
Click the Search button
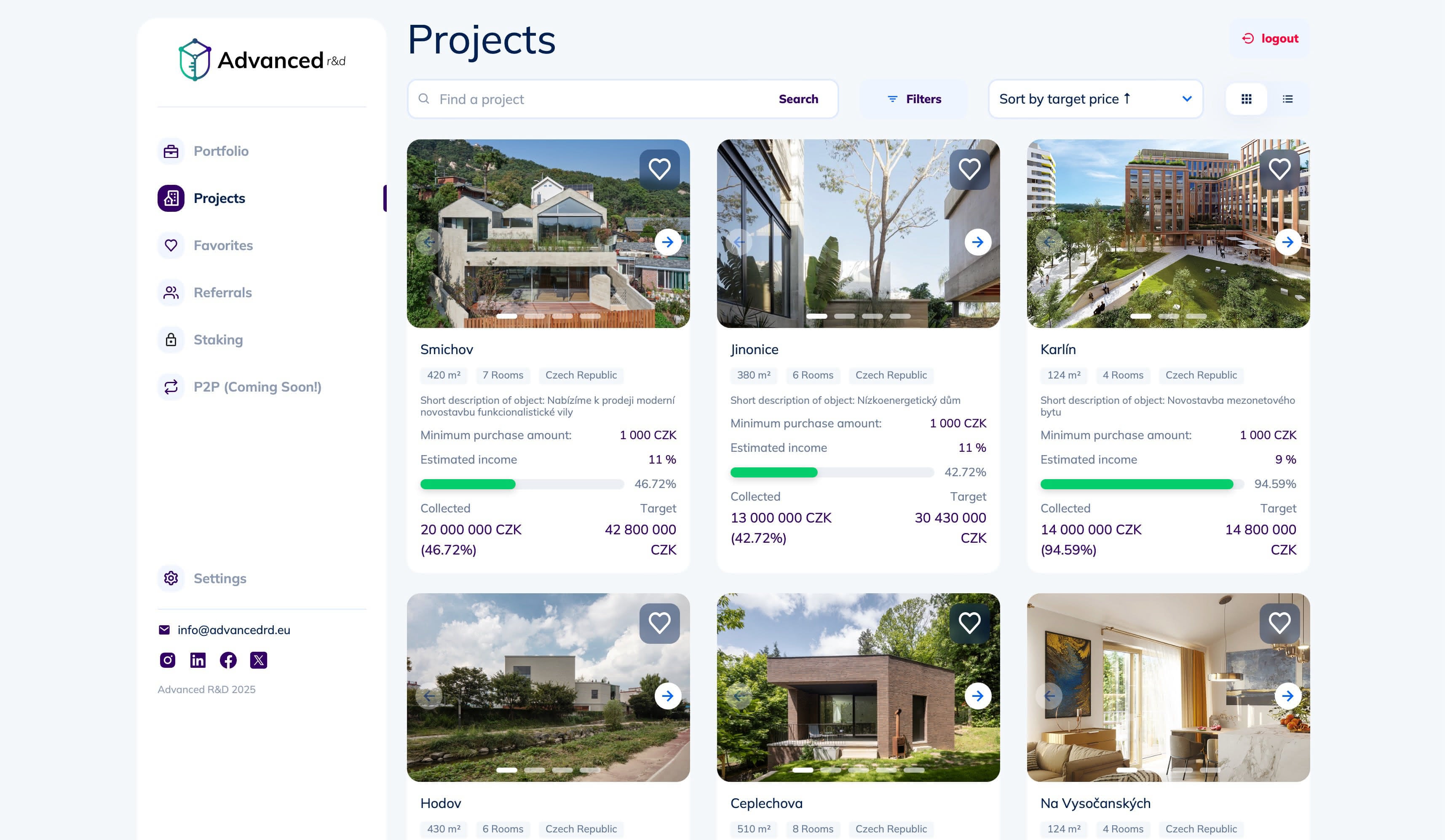tap(798, 99)
